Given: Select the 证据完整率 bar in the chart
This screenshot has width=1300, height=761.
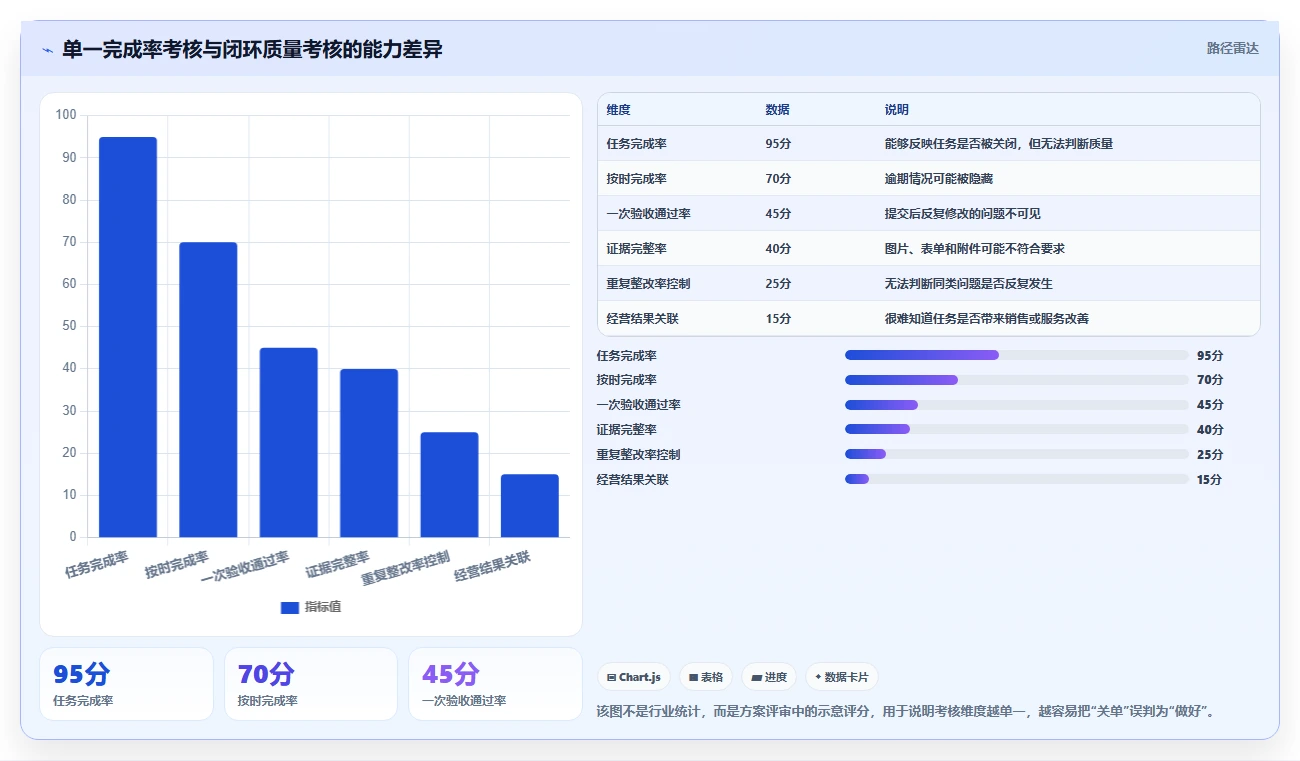Looking at the screenshot, I should point(369,453).
